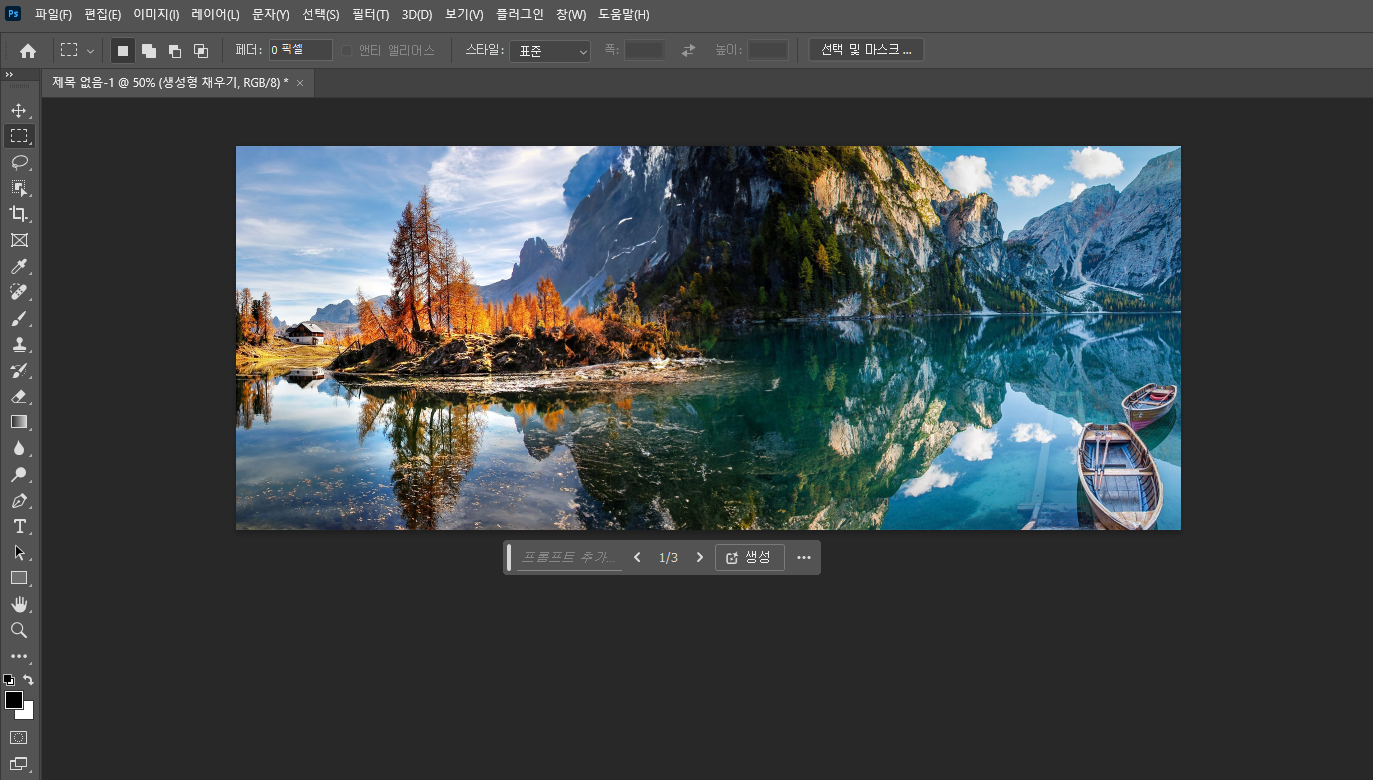Click the 생성 generate button

750,558
